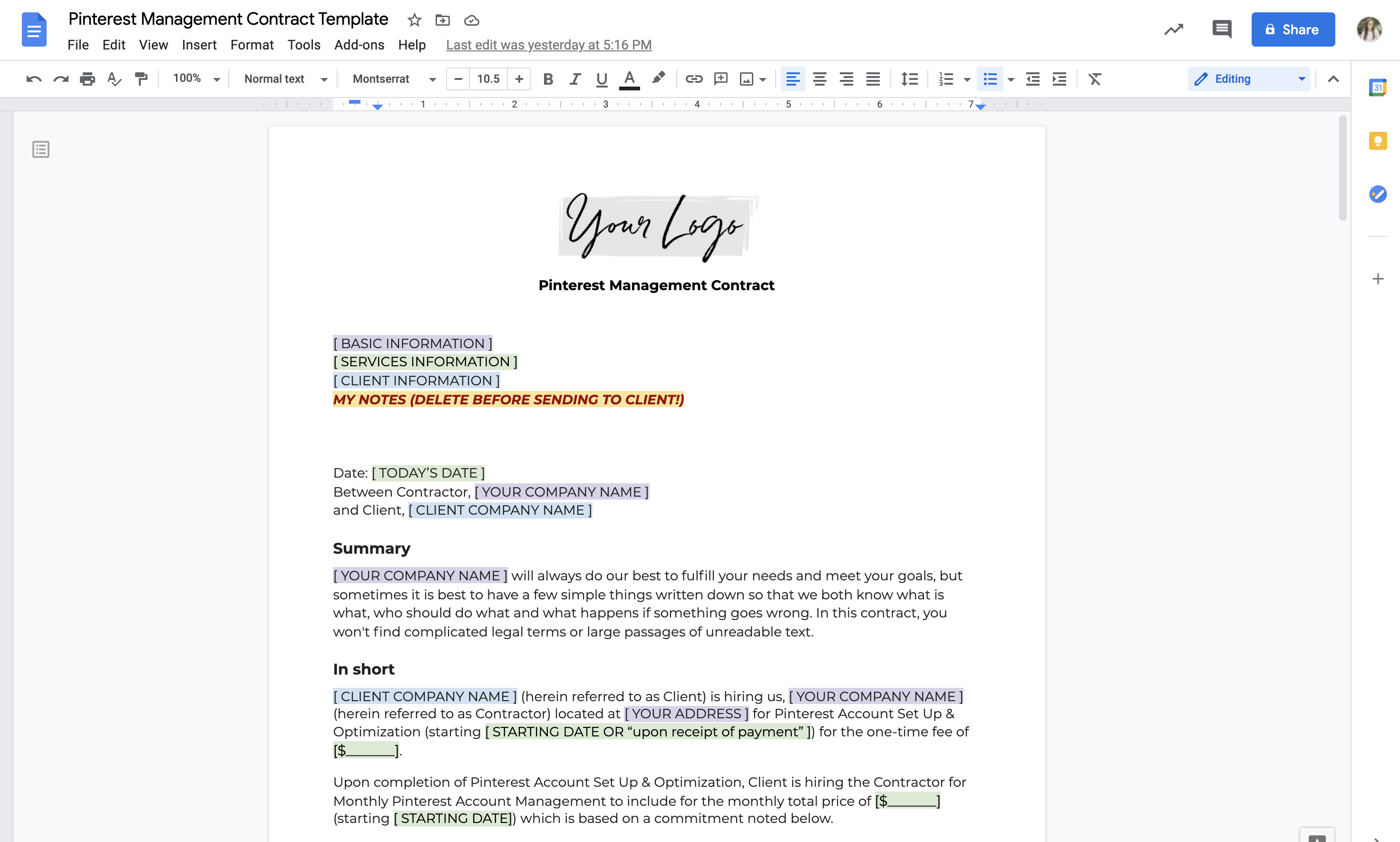Image resolution: width=1400 pixels, height=842 pixels.
Task: Toggle bold formatting
Action: point(548,79)
